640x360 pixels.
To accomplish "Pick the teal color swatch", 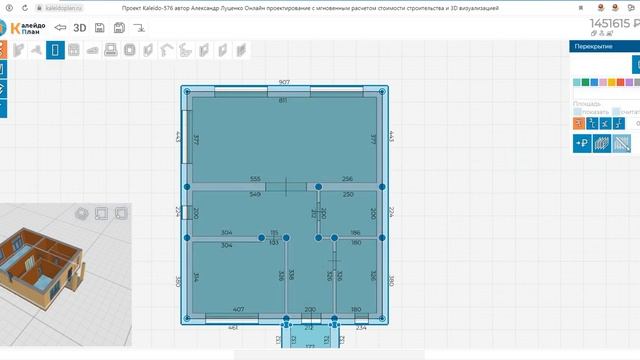I will click(576, 82).
